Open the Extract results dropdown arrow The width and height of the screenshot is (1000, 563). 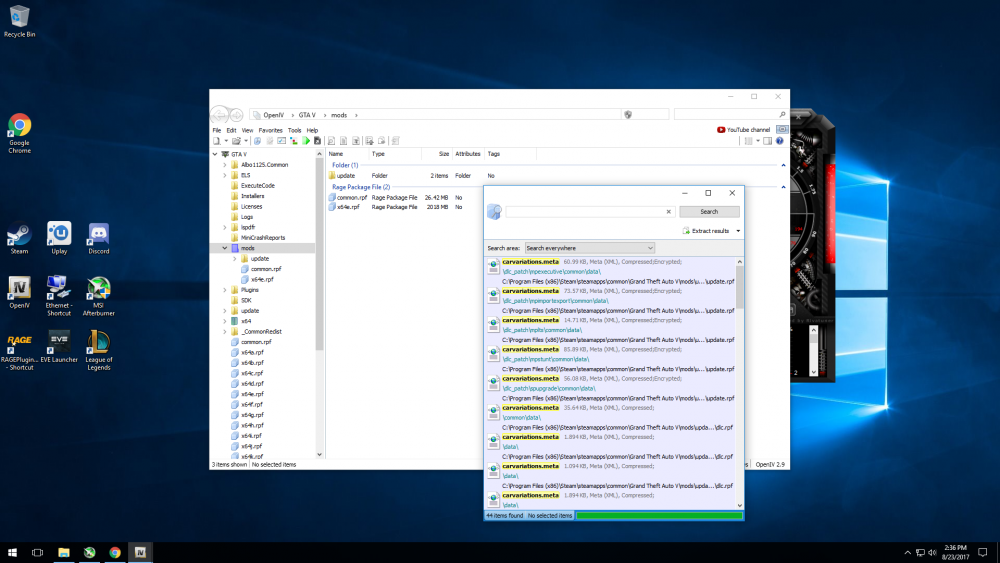coord(738,231)
